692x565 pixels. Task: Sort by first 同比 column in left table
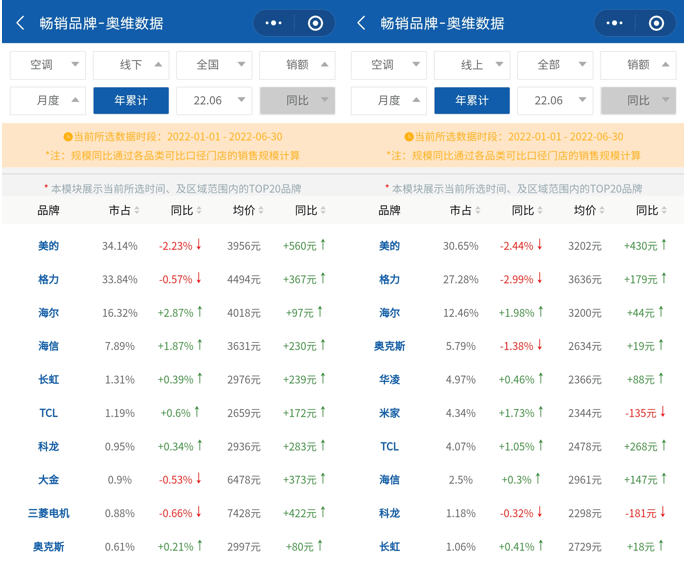[186, 211]
